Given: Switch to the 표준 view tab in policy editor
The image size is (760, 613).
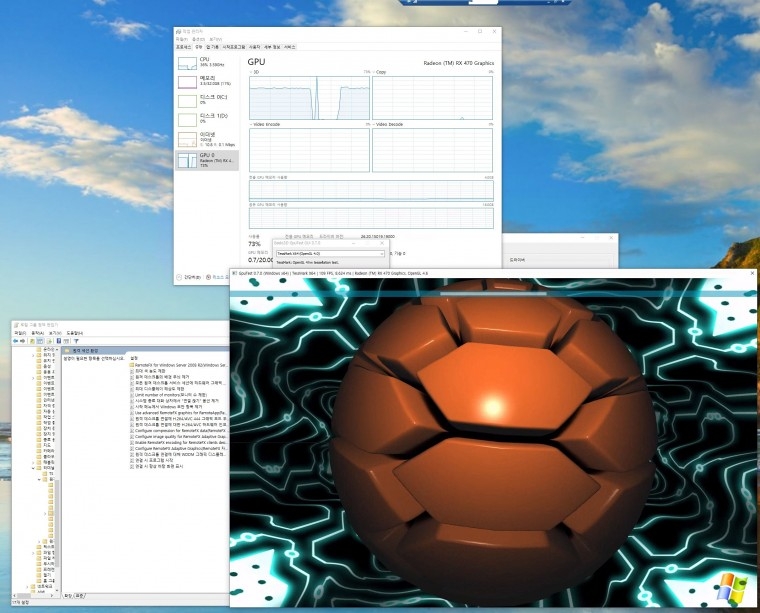Looking at the screenshot, I should [x=80, y=596].
